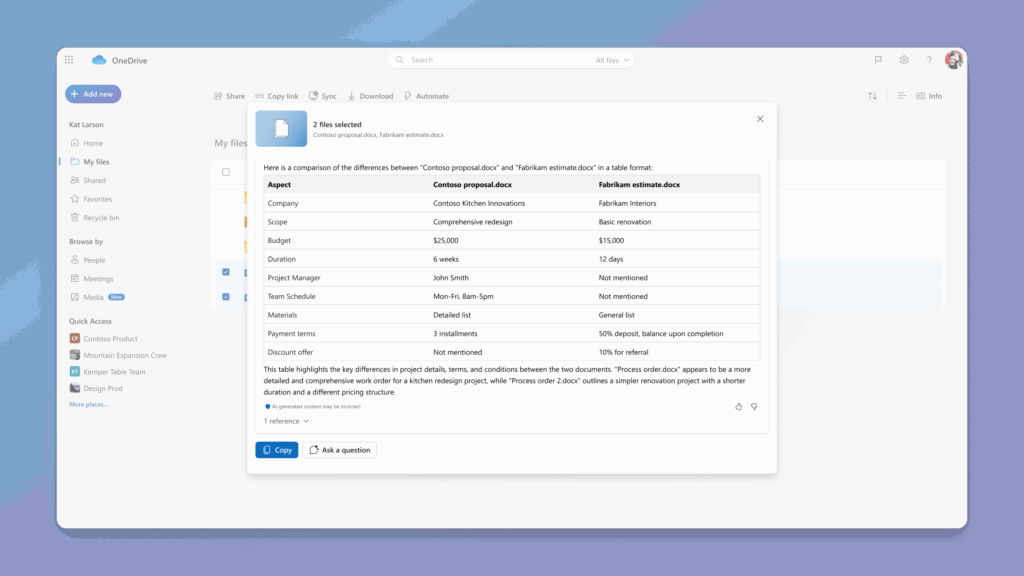Open the flag icon in the header
1024x576 pixels.
pos(878,60)
